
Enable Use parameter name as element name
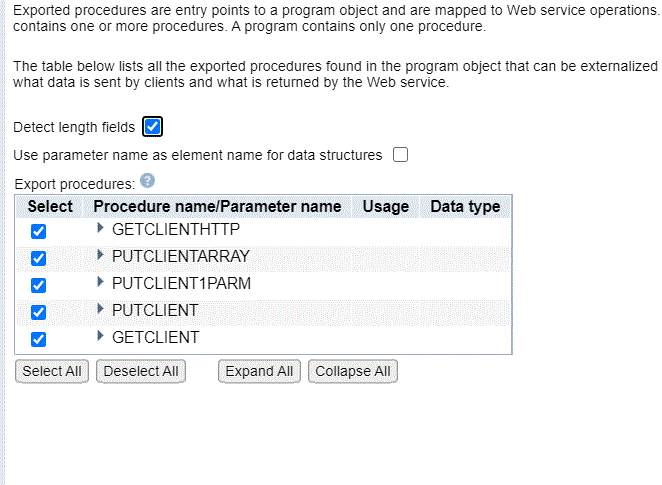(x=400, y=154)
